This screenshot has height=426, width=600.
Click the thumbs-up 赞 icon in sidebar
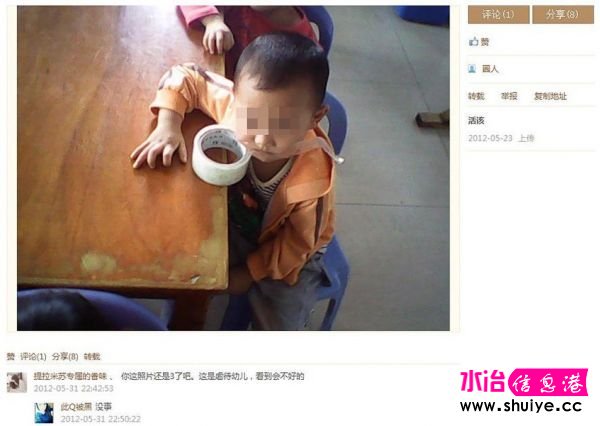coord(474,41)
